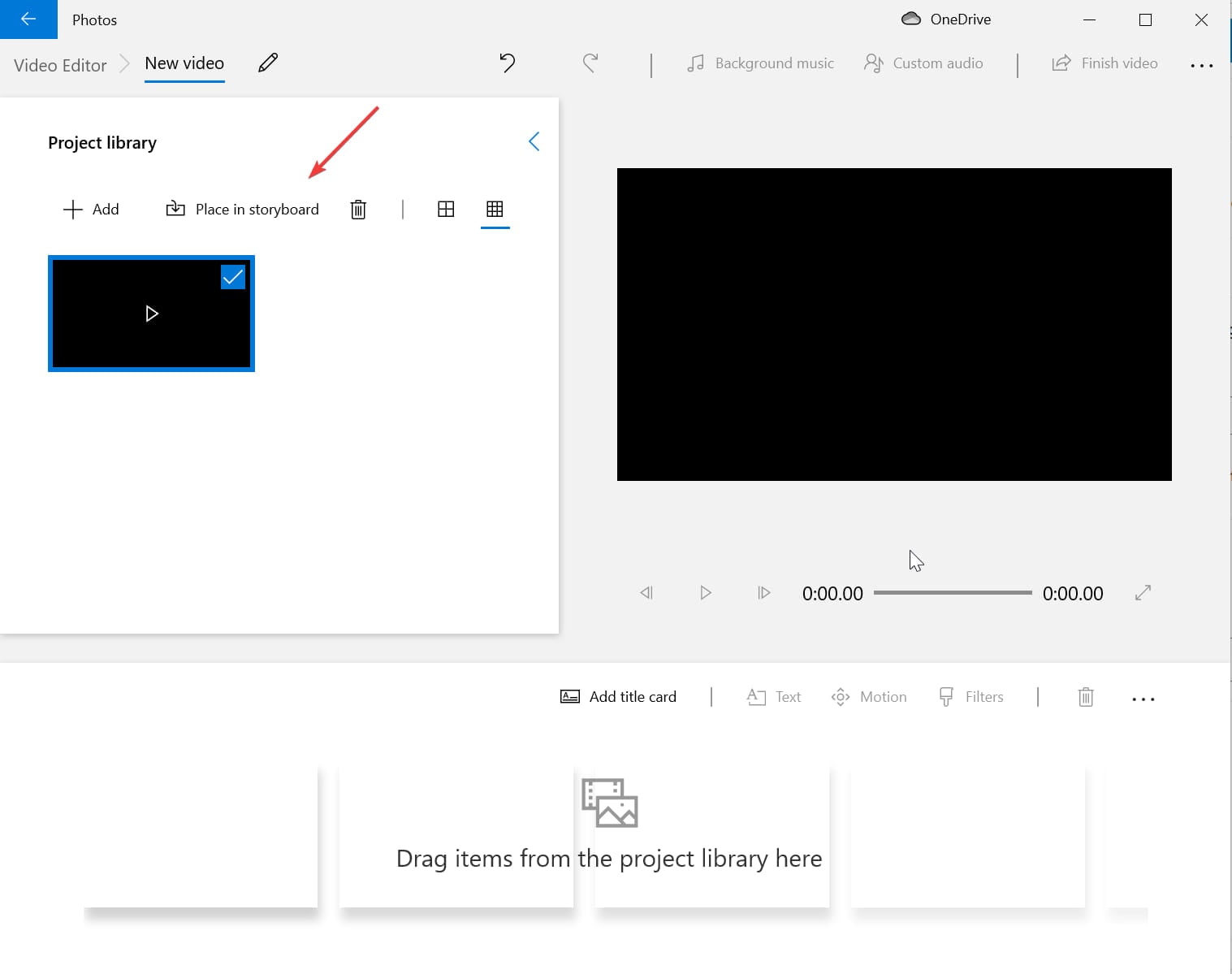Screen dimensions: 1232x974
Task: Select the New video title tab
Action: pyautogui.click(x=184, y=63)
